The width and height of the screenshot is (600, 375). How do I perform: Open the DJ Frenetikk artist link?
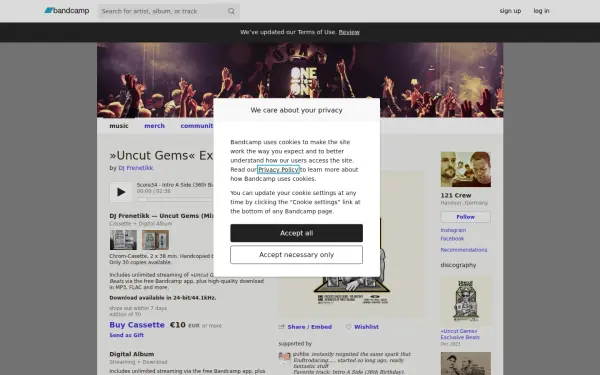pos(136,168)
